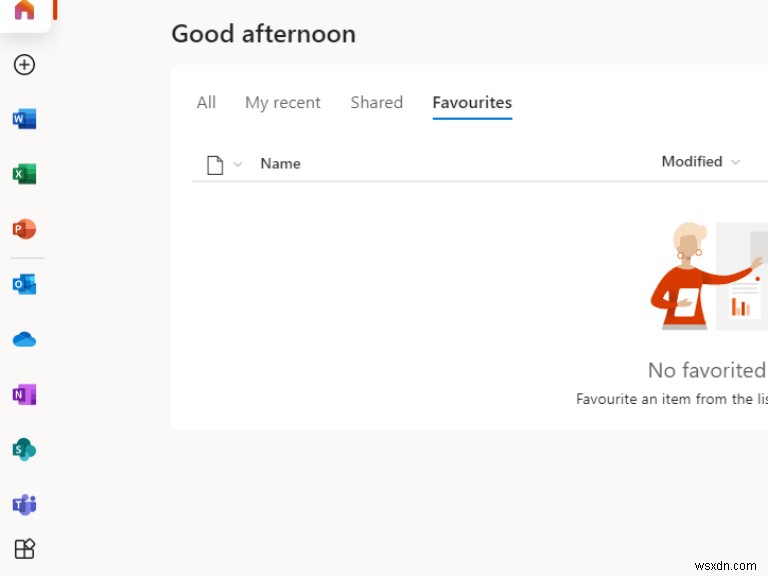Open the Modified sort dropdown
The width and height of the screenshot is (768, 576).
click(701, 161)
